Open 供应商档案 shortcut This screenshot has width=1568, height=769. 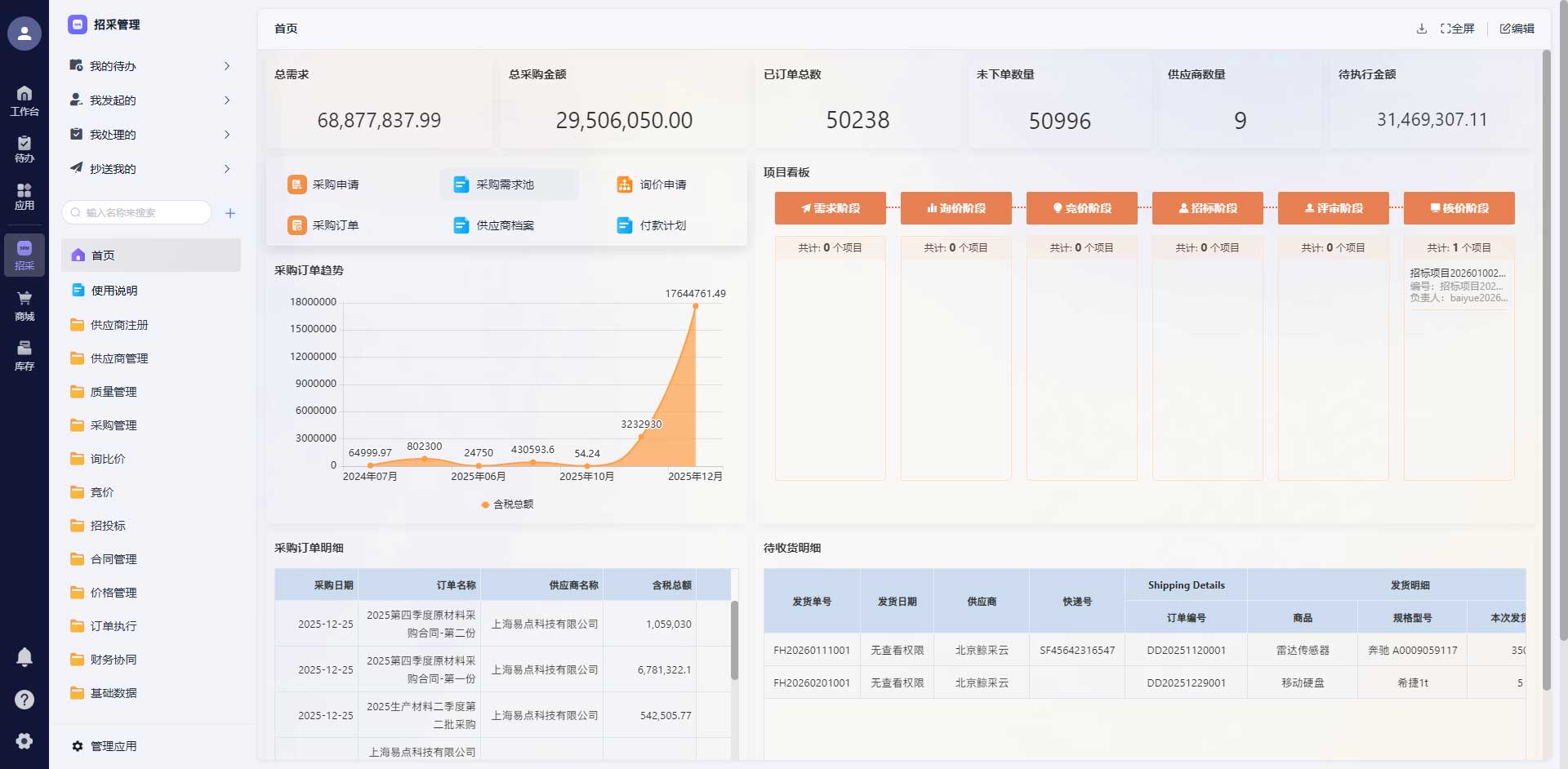click(x=494, y=225)
